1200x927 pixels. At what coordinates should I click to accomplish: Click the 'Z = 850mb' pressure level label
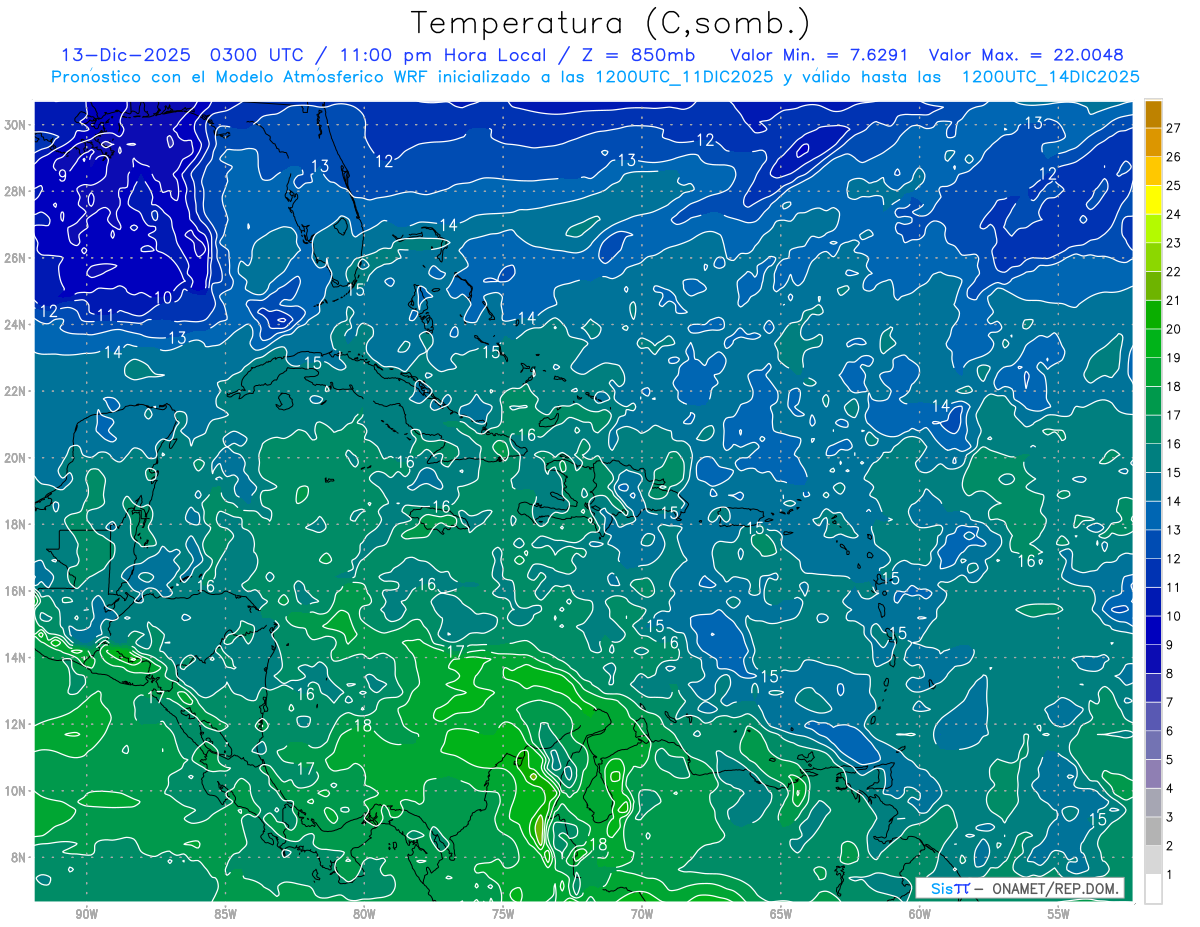640,55
